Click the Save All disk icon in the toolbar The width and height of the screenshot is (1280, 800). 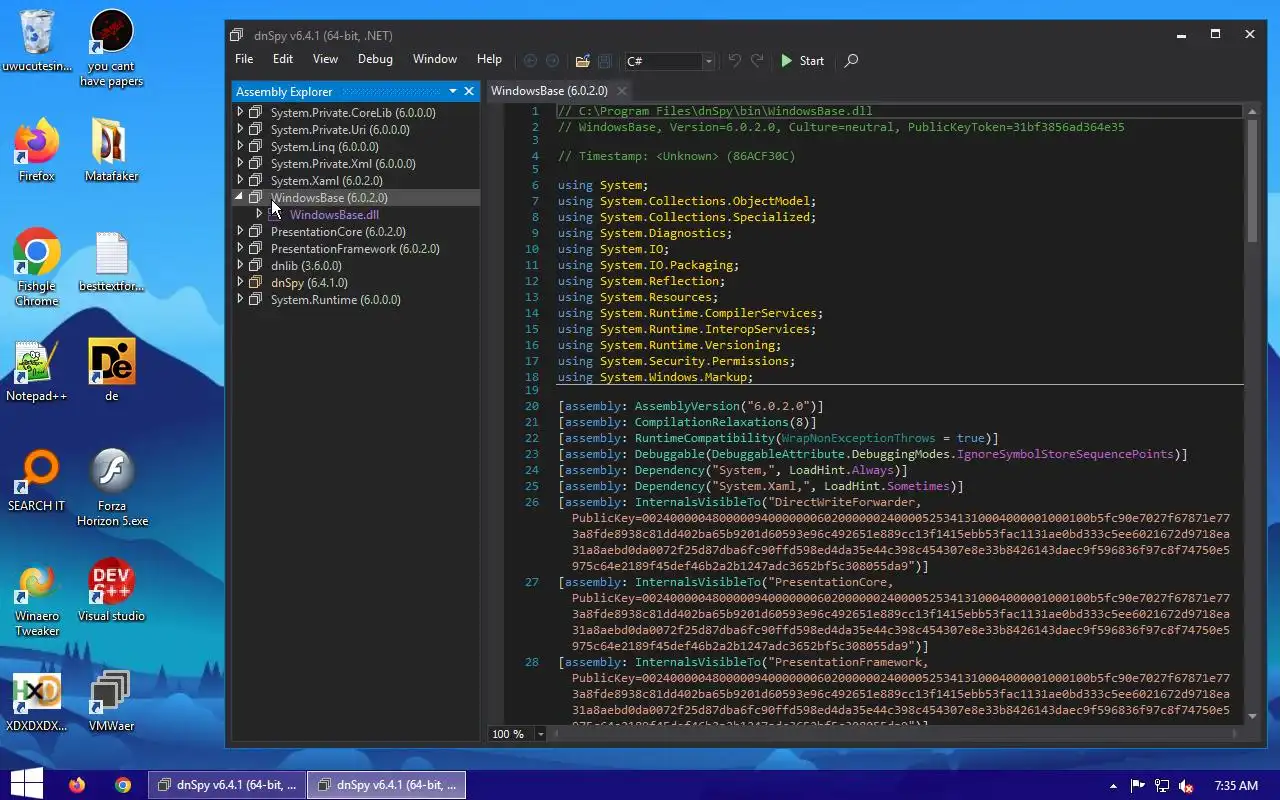(605, 61)
